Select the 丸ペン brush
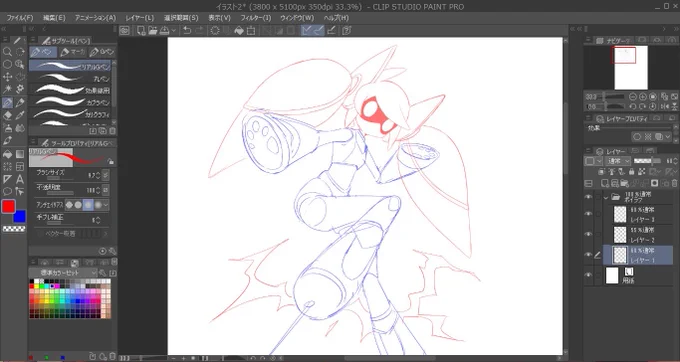 pyautogui.click(x=70, y=78)
